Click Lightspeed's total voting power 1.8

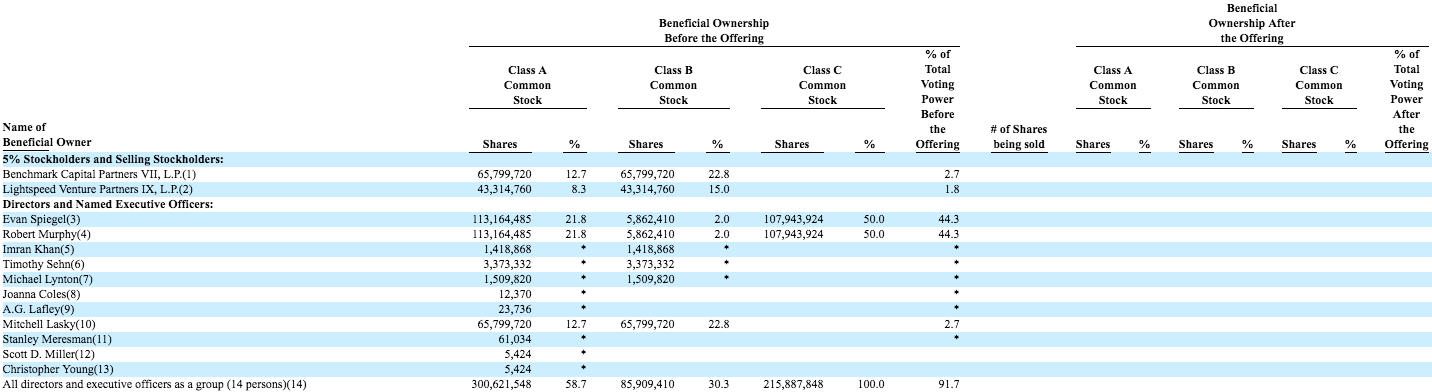click(951, 189)
